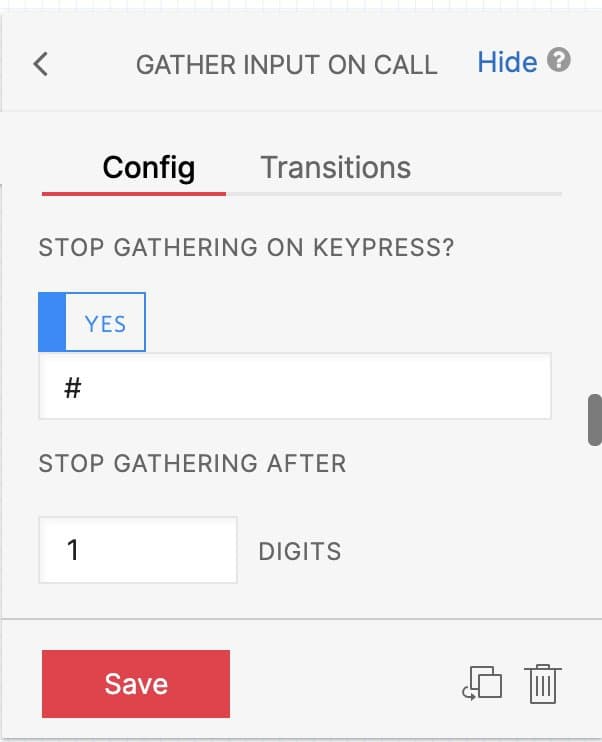Hide the Gather Input panel
The height and width of the screenshot is (742, 602).
point(507,62)
